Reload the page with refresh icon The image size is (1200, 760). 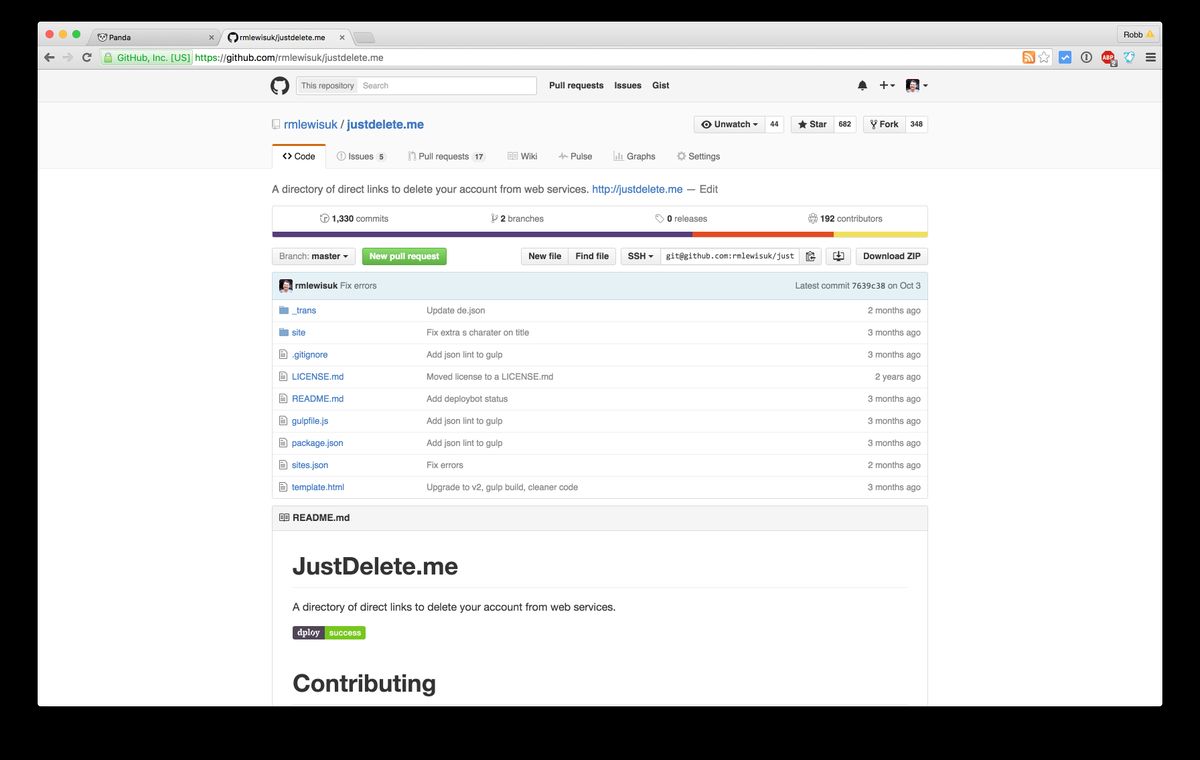pos(87,58)
